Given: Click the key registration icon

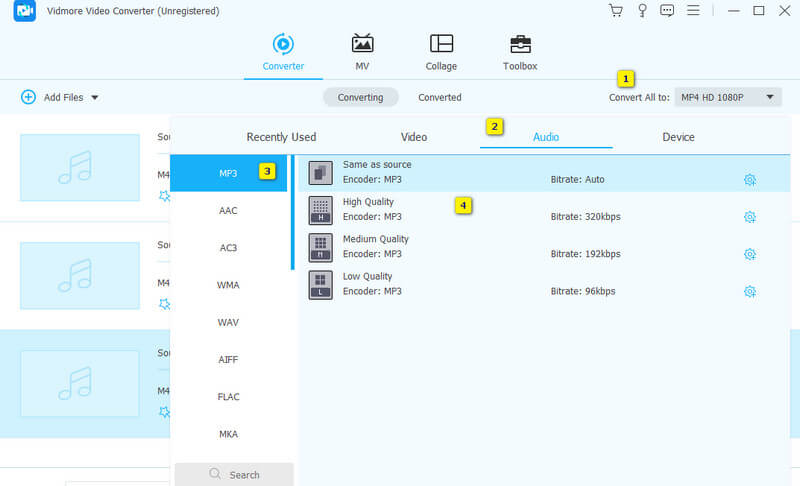Looking at the screenshot, I should [x=642, y=11].
